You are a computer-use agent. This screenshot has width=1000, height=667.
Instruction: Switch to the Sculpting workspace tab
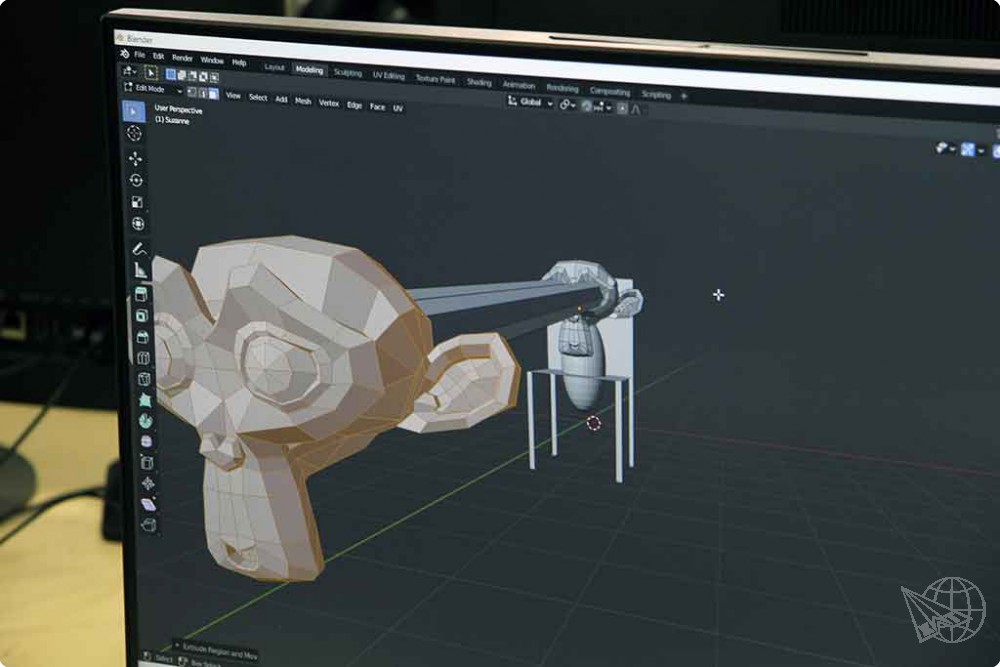[x=348, y=73]
